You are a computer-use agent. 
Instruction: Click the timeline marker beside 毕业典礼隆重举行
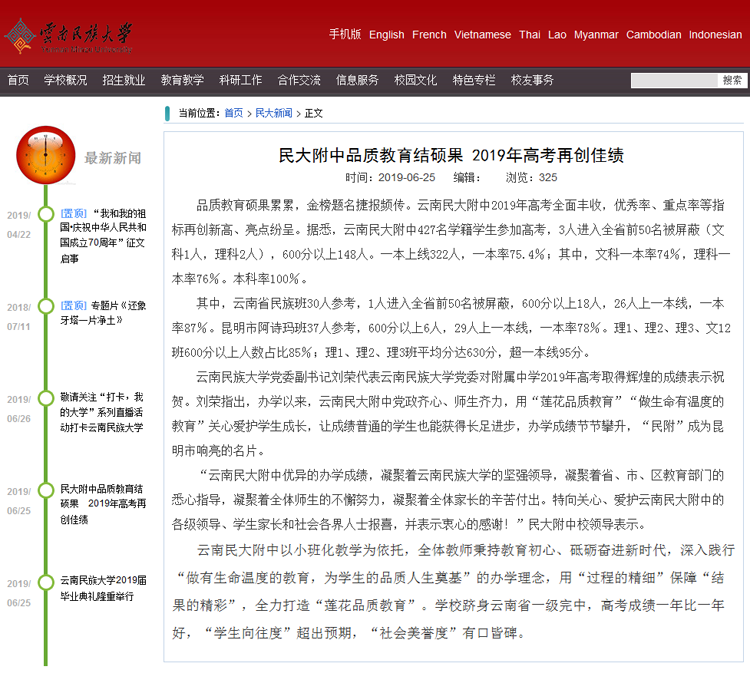pyautogui.click(x=46, y=582)
